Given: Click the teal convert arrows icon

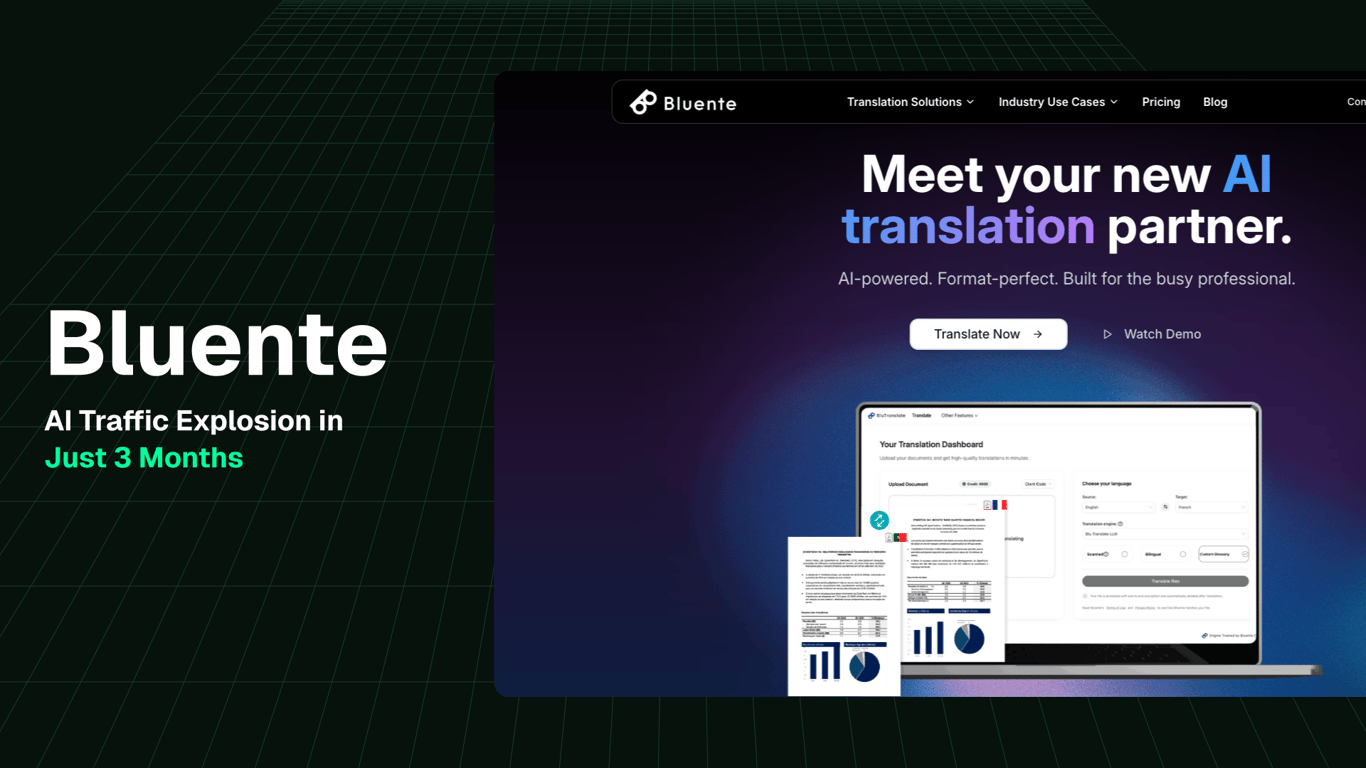Looking at the screenshot, I should (x=879, y=520).
